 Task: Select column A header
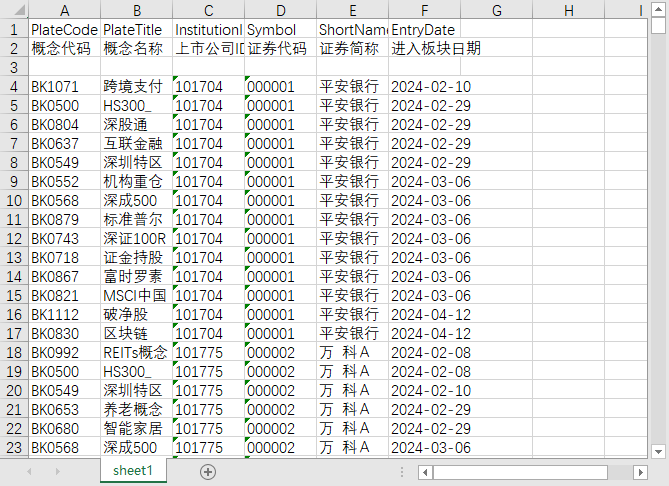64,10
